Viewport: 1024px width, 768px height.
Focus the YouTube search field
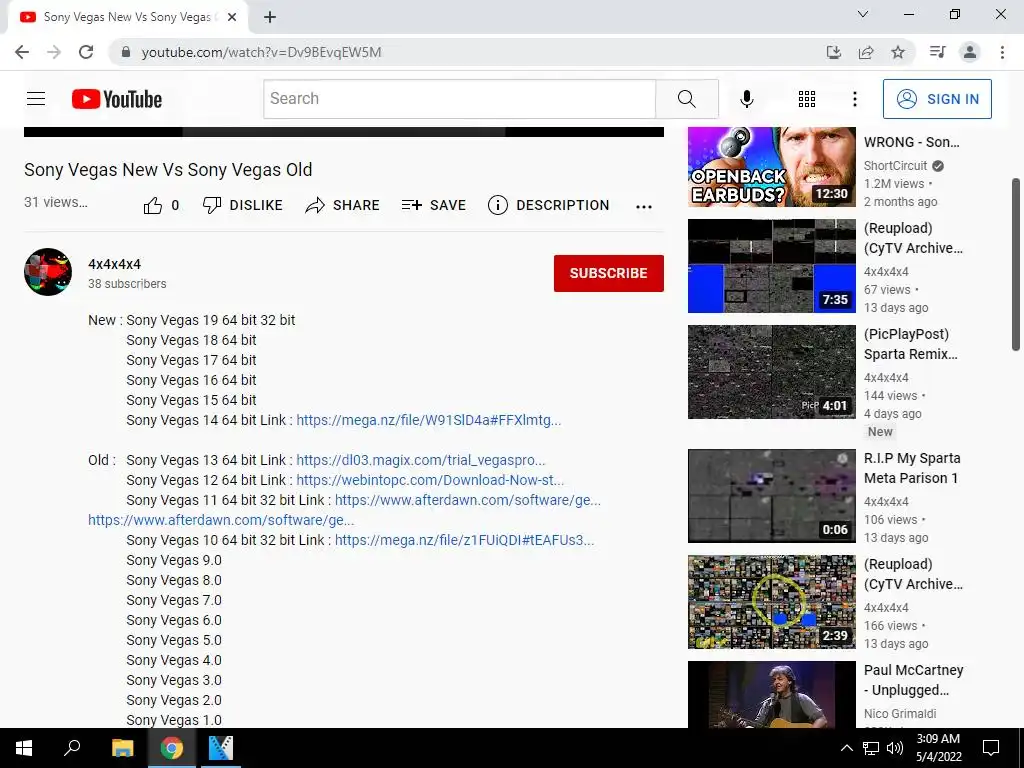pos(460,99)
